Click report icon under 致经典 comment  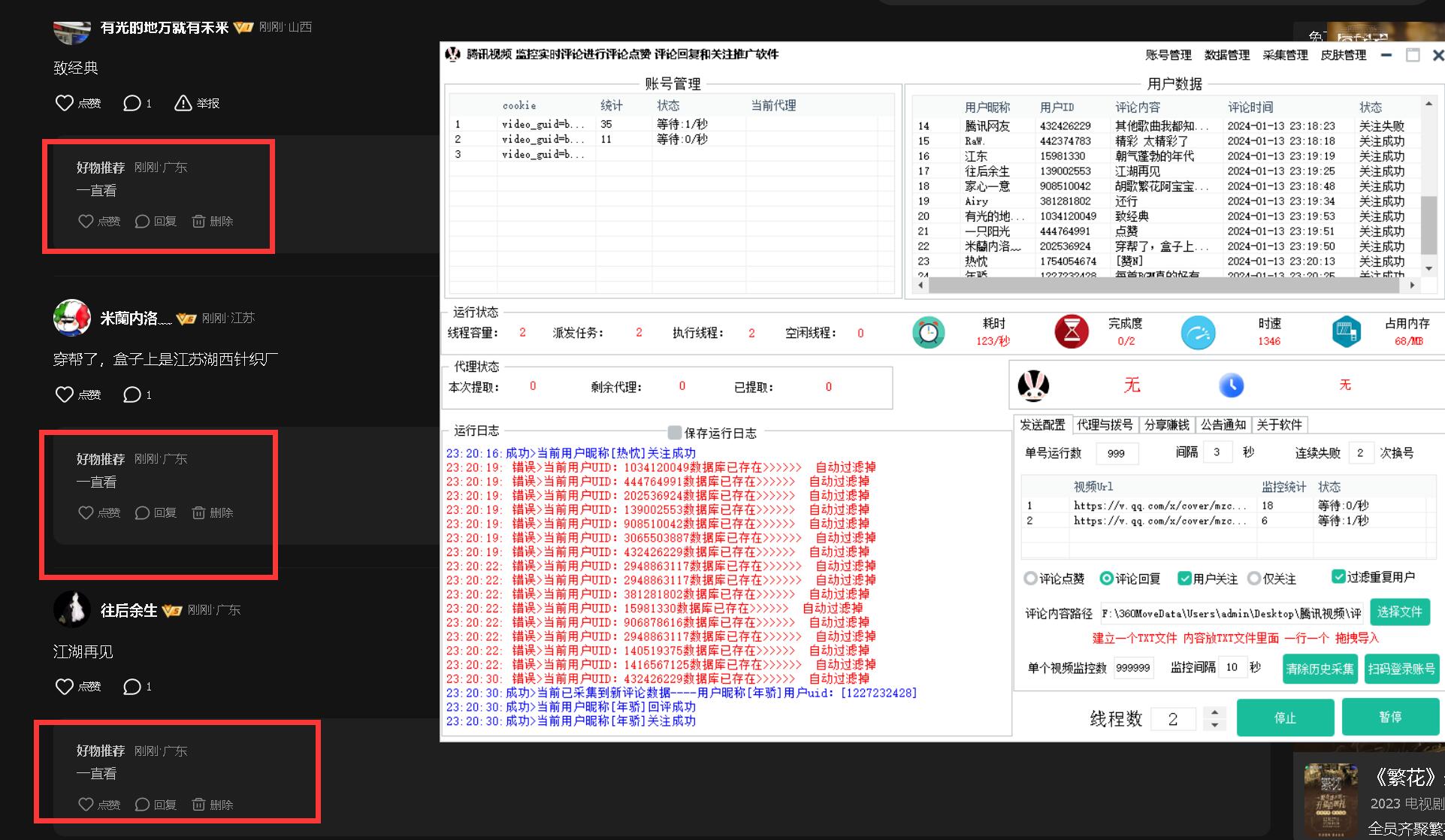(183, 103)
